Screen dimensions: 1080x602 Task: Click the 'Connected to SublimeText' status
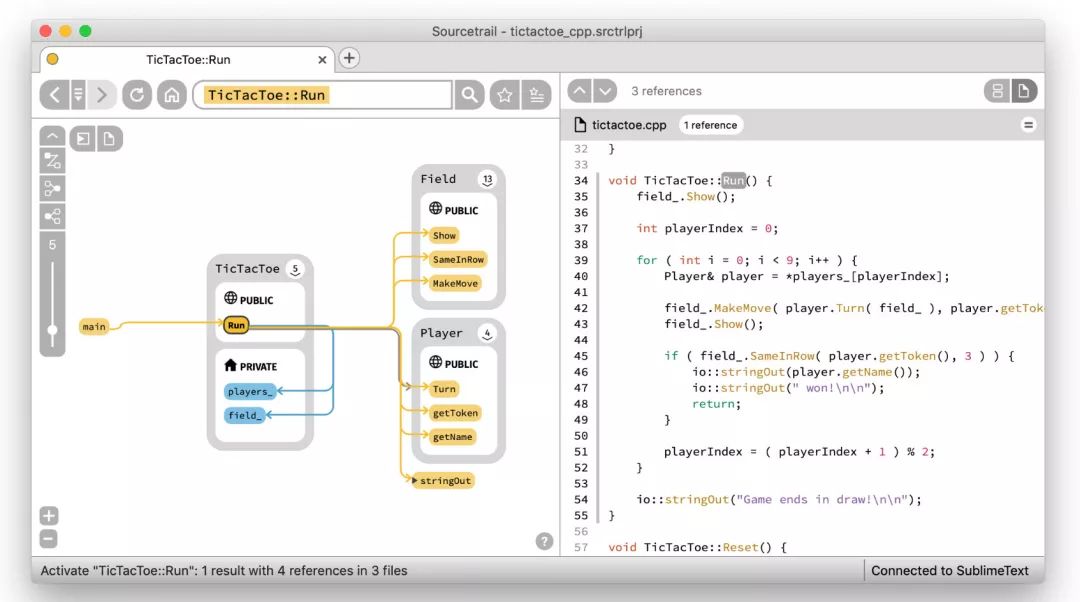click(949, 570)
